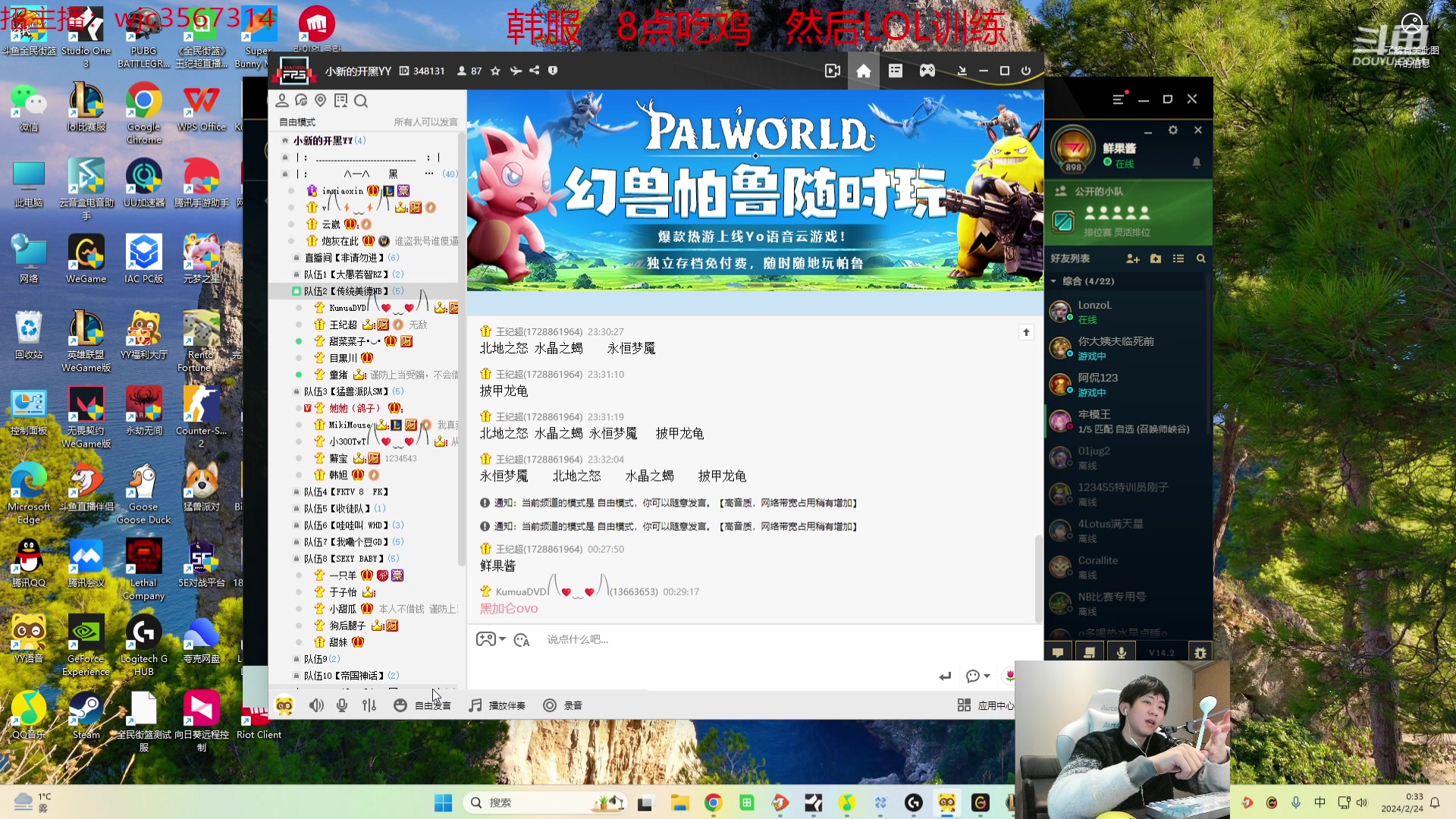Click the report shield icon in YY title bar

coord(553,71)
